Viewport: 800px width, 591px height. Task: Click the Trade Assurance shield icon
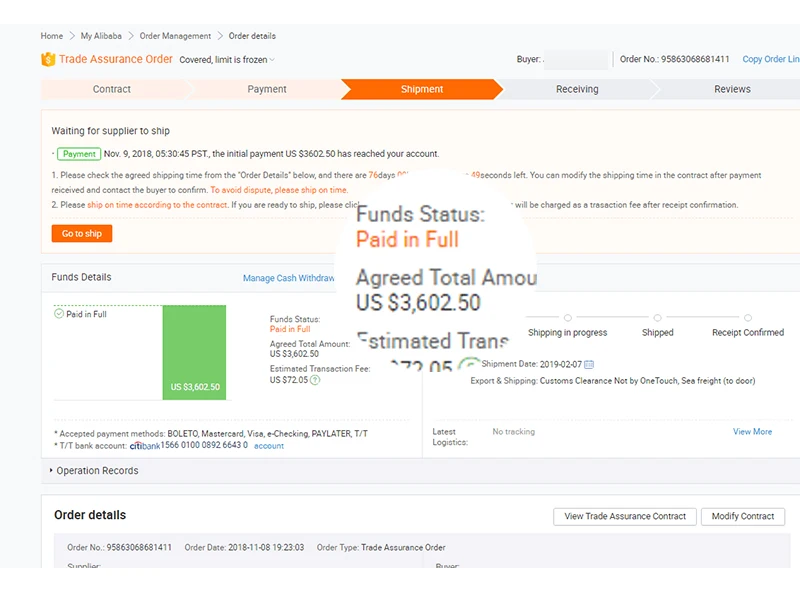pos(48,60)
